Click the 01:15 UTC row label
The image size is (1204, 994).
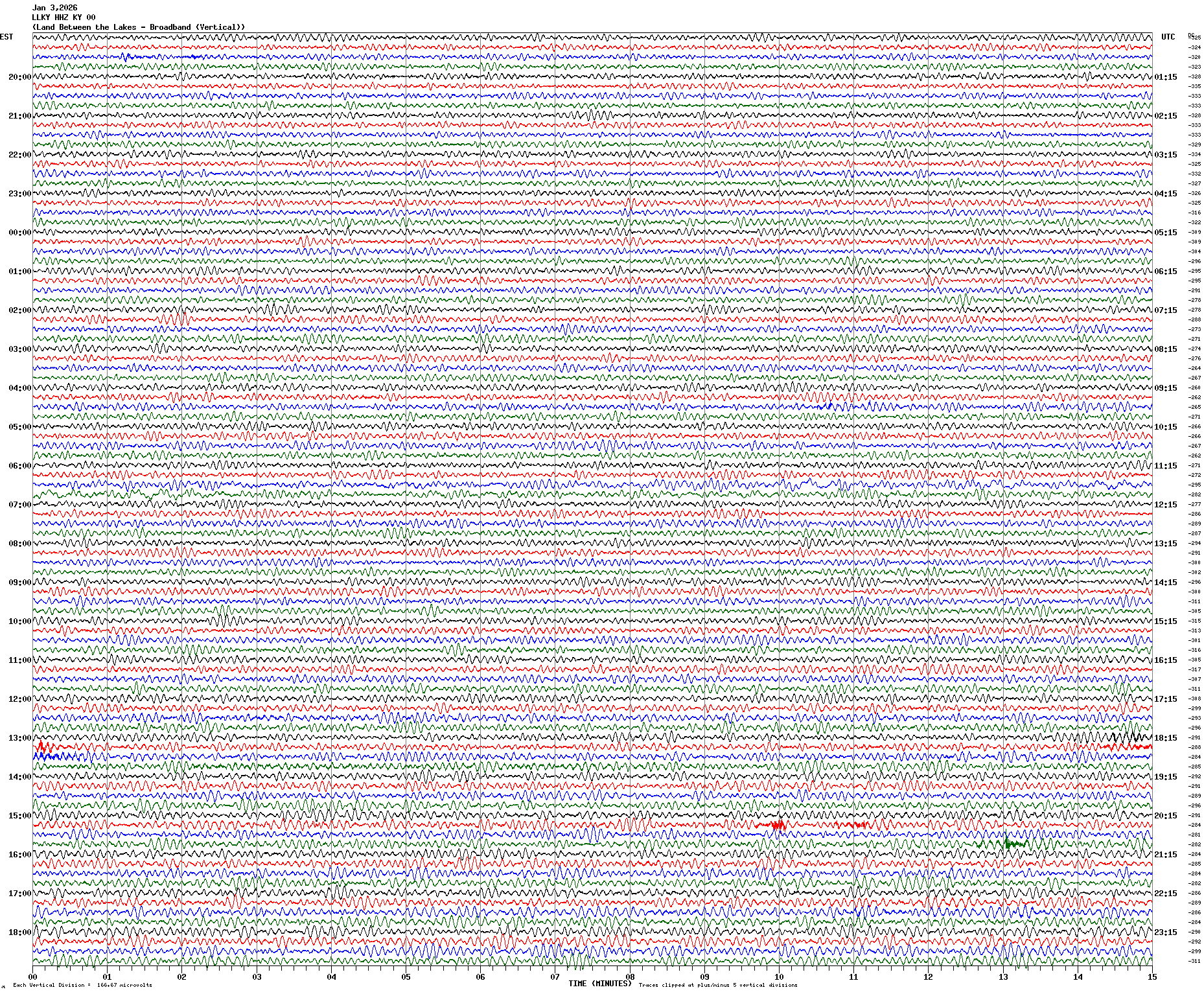1165,77
